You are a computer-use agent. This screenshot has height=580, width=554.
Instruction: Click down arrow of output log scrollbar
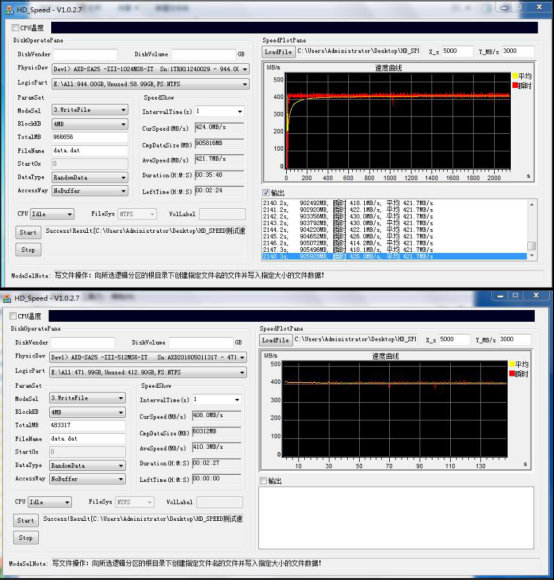(532, 256)
